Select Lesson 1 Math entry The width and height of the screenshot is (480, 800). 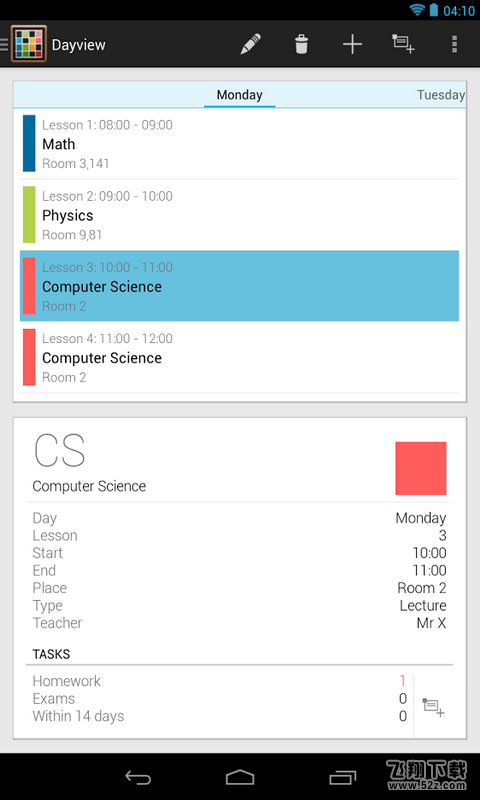240,144
